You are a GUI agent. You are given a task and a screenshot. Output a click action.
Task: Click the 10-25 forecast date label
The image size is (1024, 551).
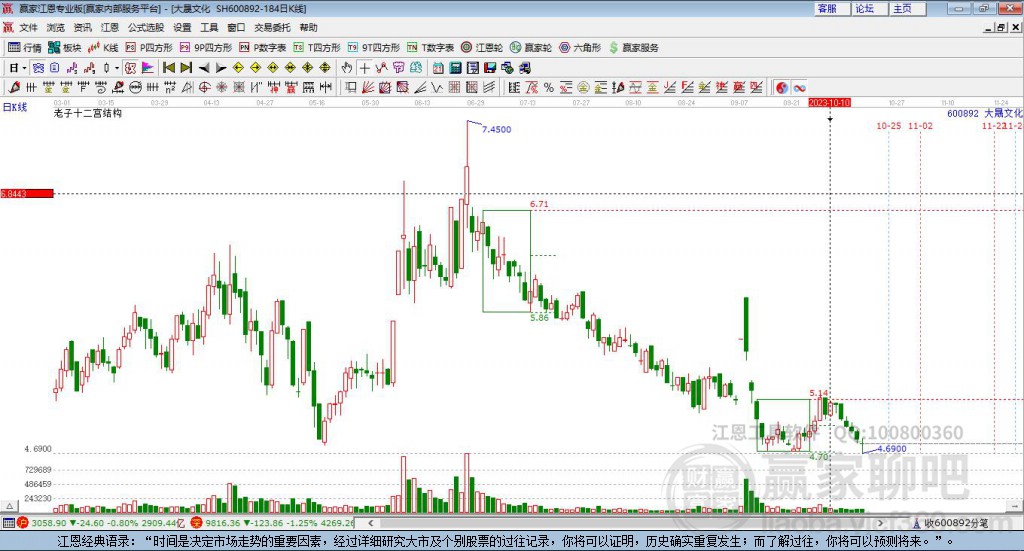click(x=888, y=125)
